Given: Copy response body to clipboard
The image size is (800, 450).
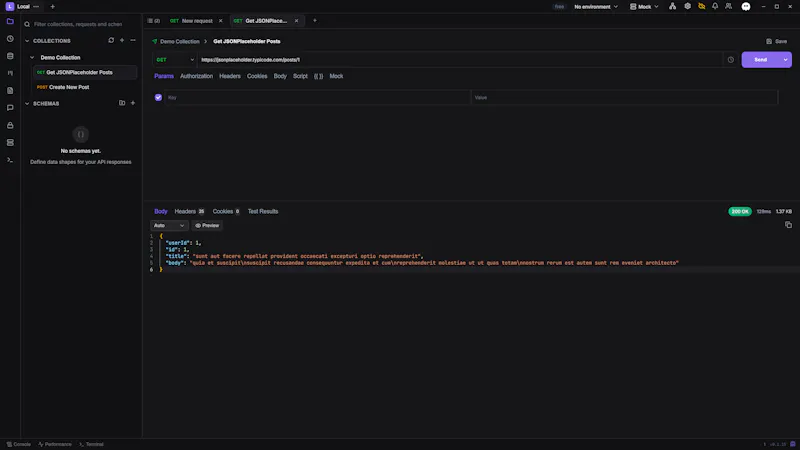Looking at the screenshot, I should 788,225.
